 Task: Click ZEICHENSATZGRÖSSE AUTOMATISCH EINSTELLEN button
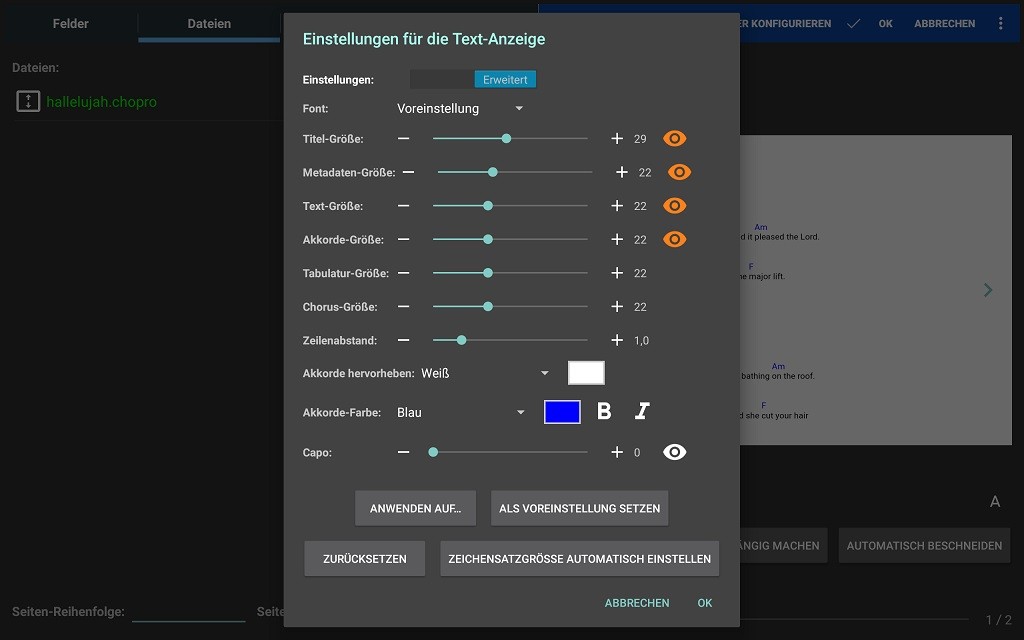[x=579, y=559]
